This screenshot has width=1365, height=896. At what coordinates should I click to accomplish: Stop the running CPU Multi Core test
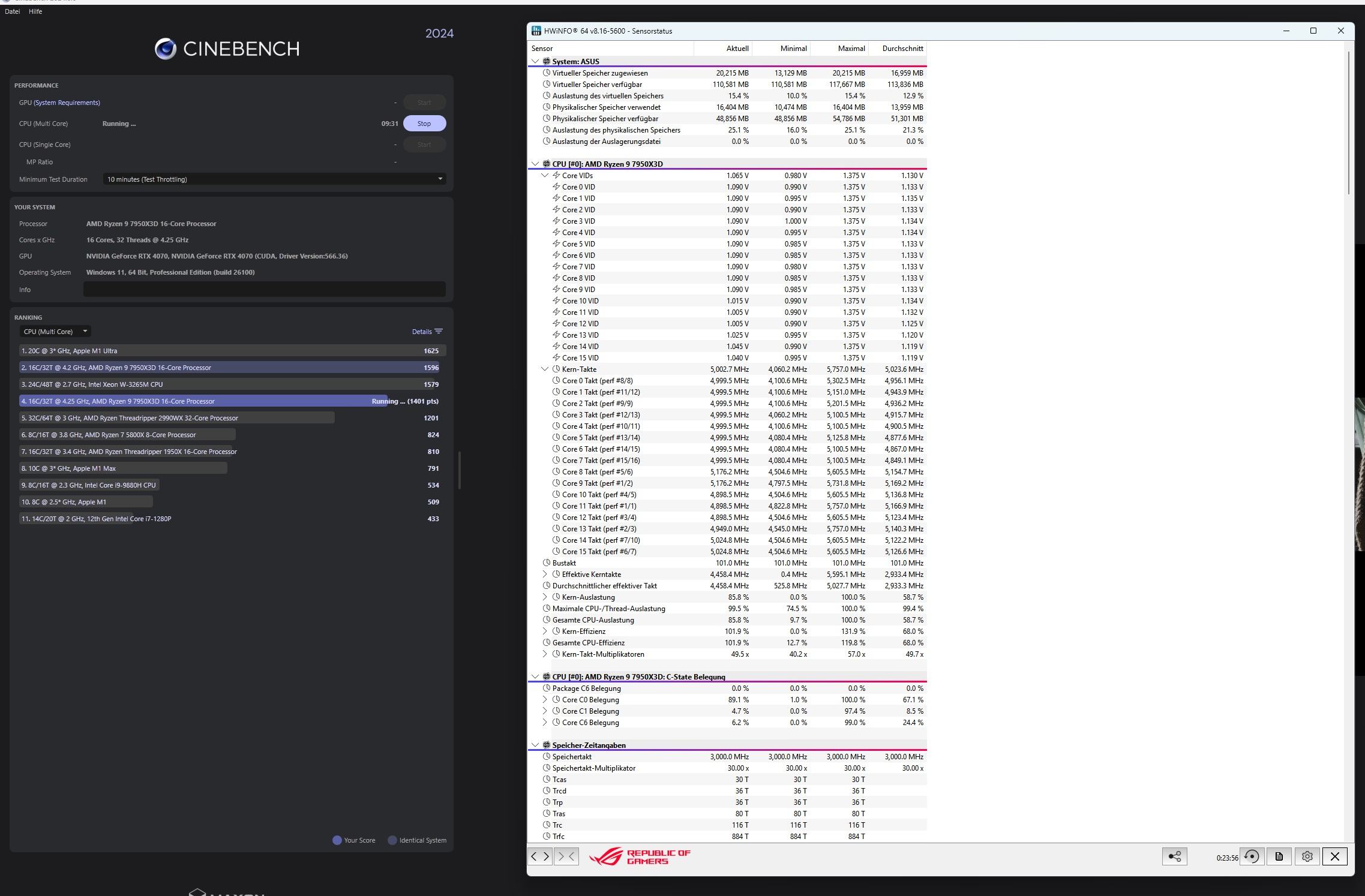(424, 124)
